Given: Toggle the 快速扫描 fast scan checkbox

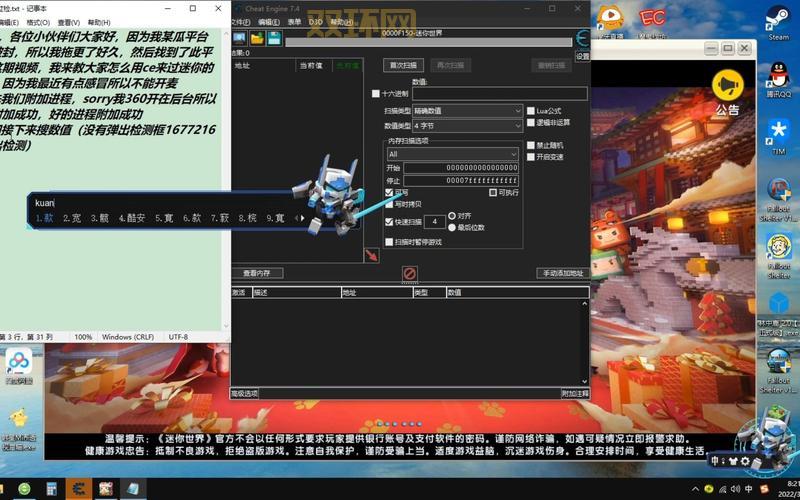Looking at the screenshot, I should pyautogui.click(x=389, y=222).
